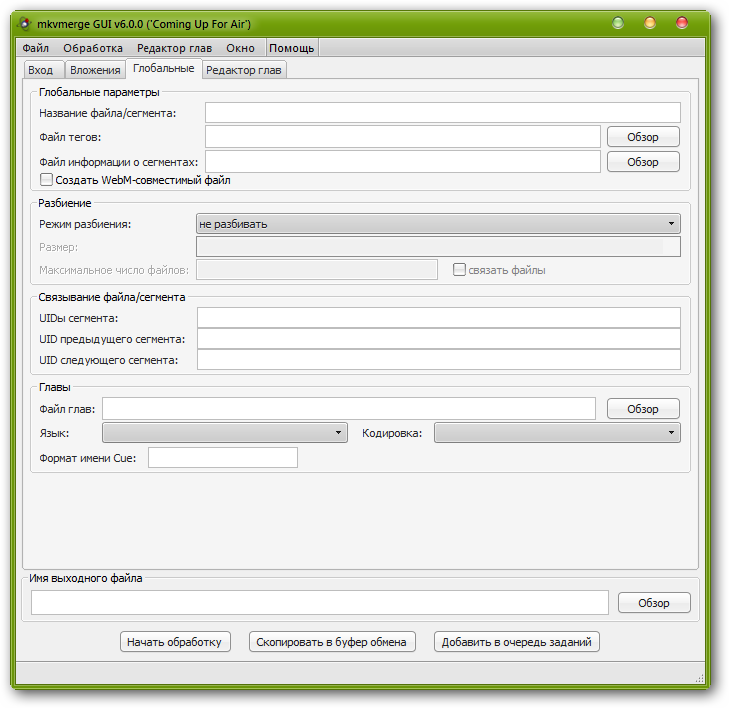This screenshot has width=729, height=708.
Task: Open the Обработка menu
Action: coord(93,48)
